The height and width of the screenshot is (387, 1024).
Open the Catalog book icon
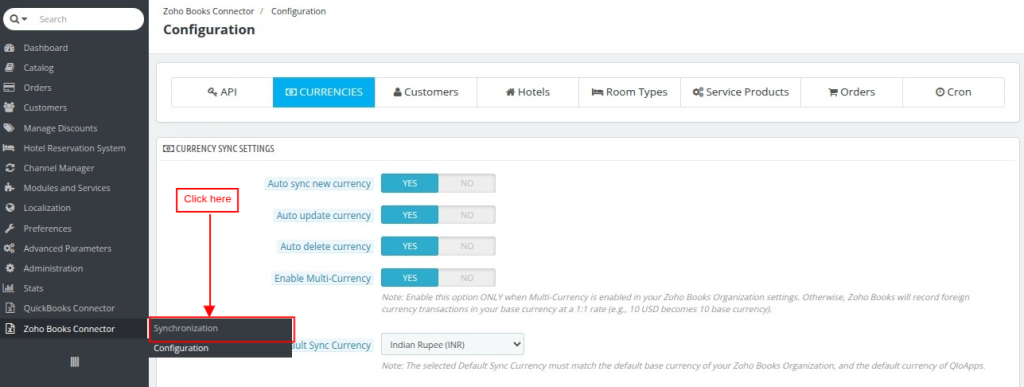click(9, 68)
